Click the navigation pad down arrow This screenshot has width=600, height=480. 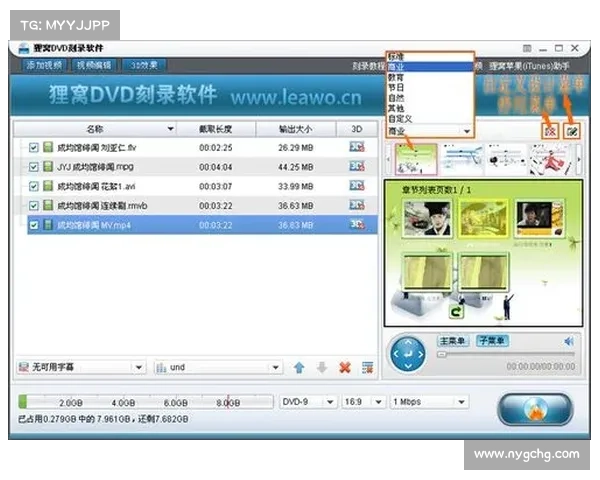click(x=408, y=366)
